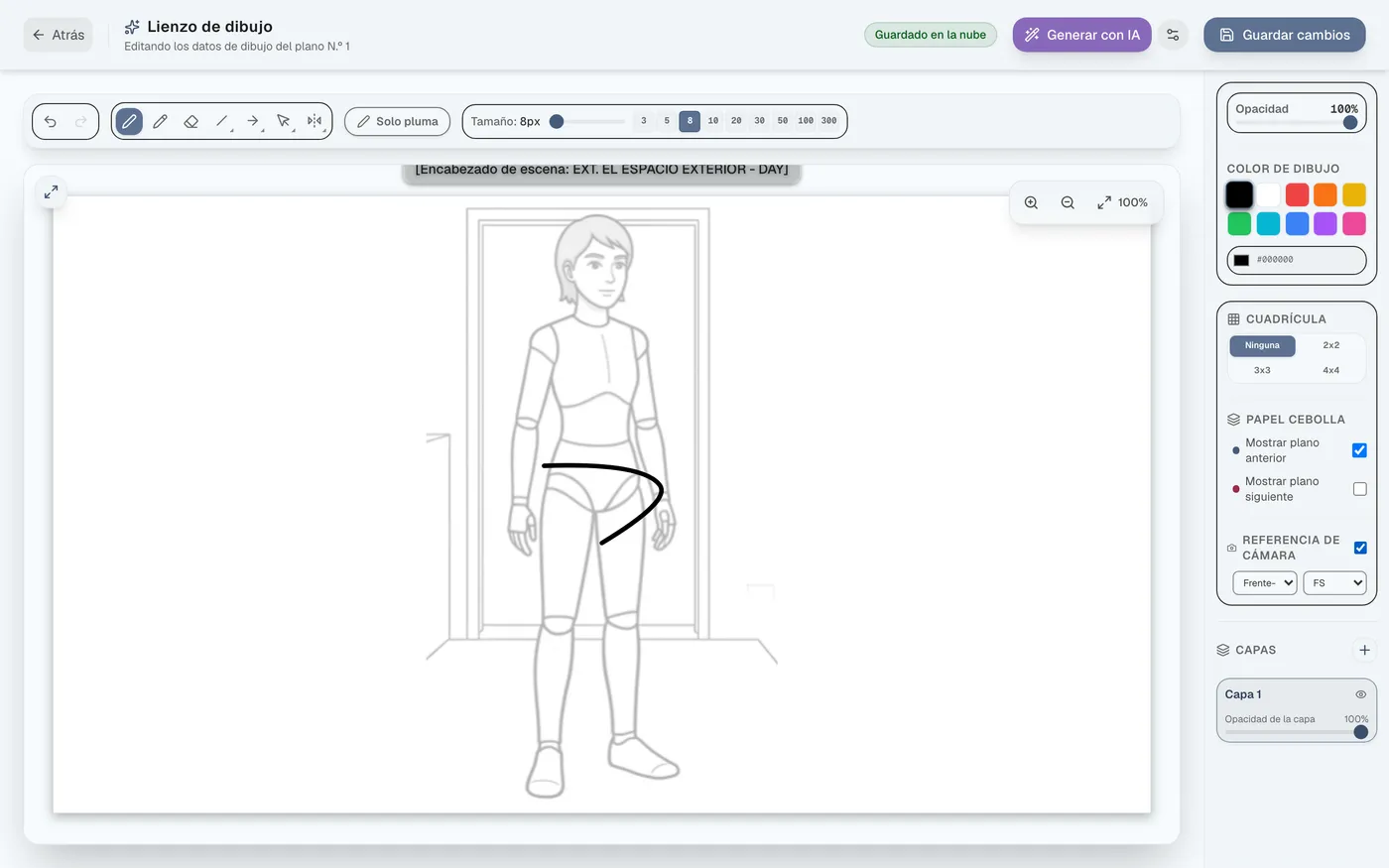Toggle Referencia de cámara checkbox
Image resolution: width=1389 pixels, height=868 pixels.
point(1360,548)
